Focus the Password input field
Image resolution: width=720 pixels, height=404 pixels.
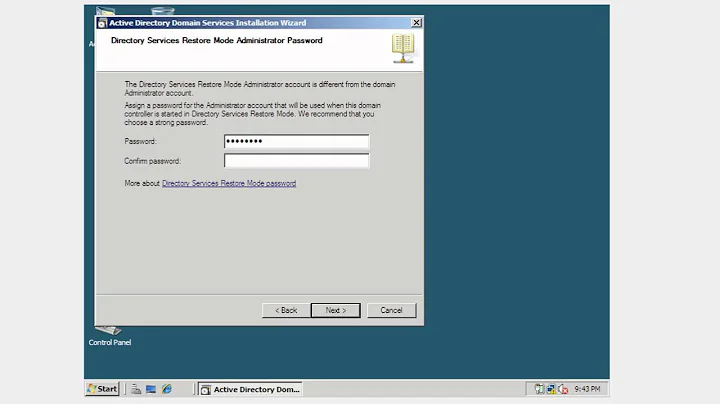tap(296, 141)
